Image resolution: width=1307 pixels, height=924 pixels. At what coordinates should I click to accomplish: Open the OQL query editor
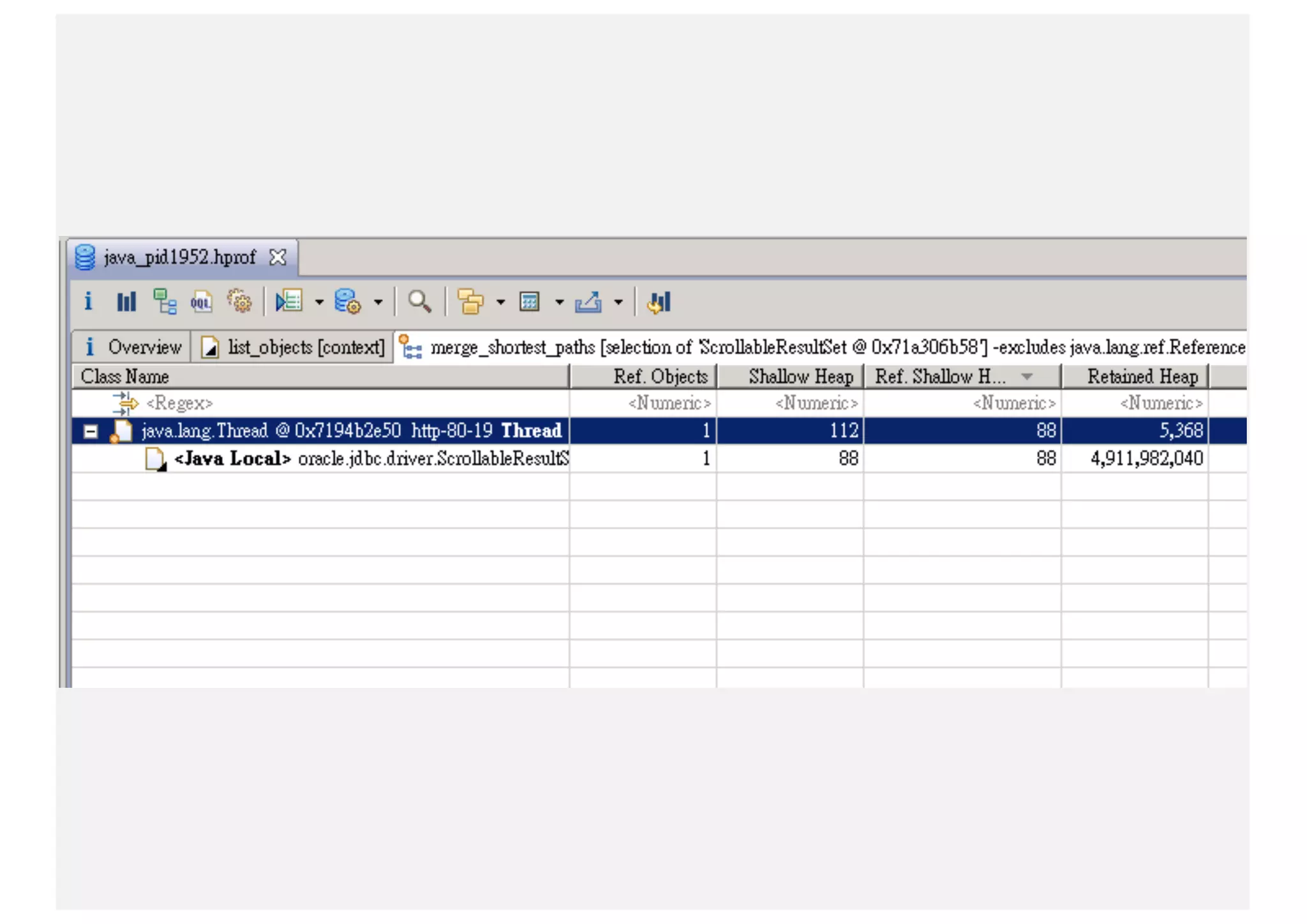(202, 301)
